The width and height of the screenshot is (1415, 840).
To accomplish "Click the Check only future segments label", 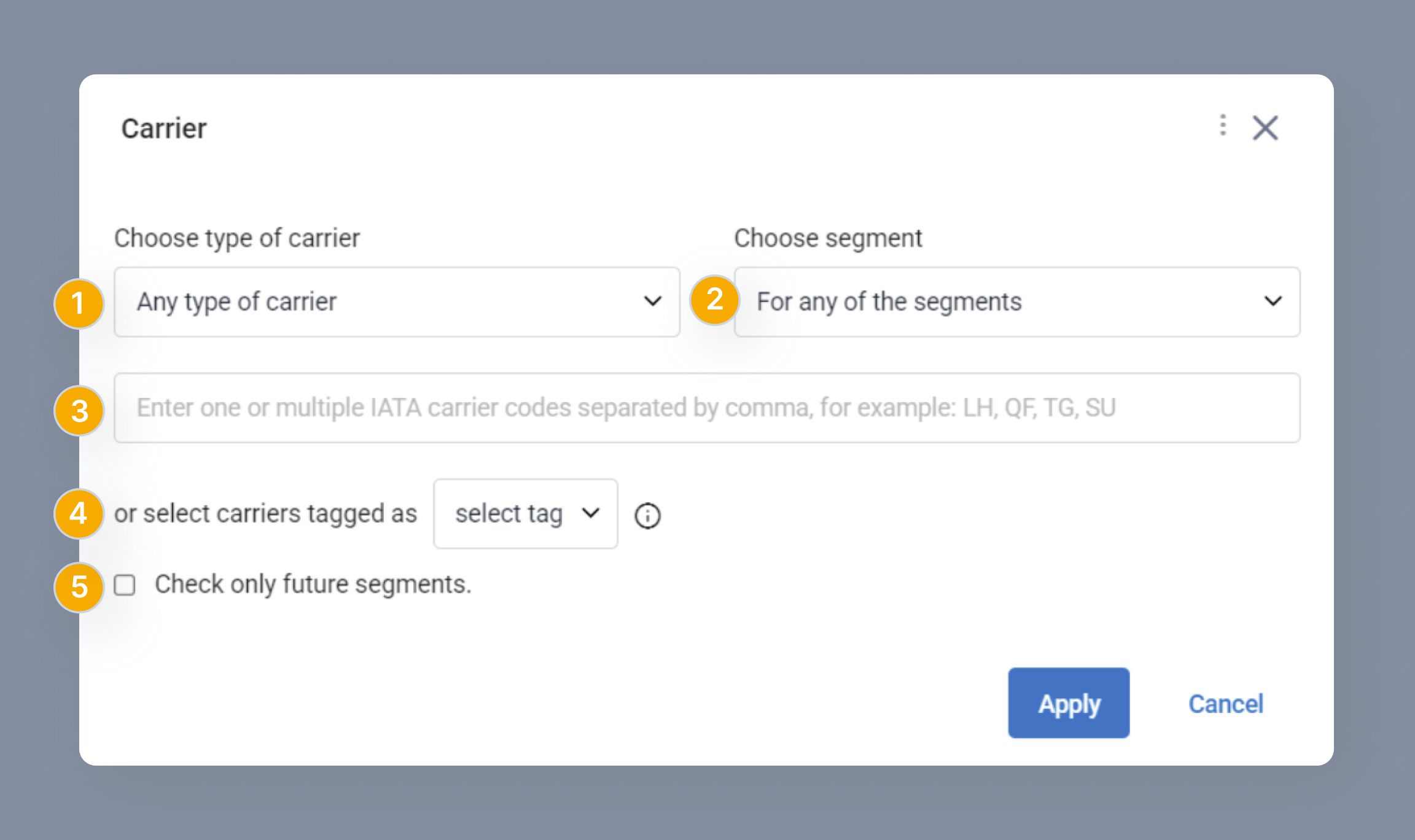I will point(313,584).
